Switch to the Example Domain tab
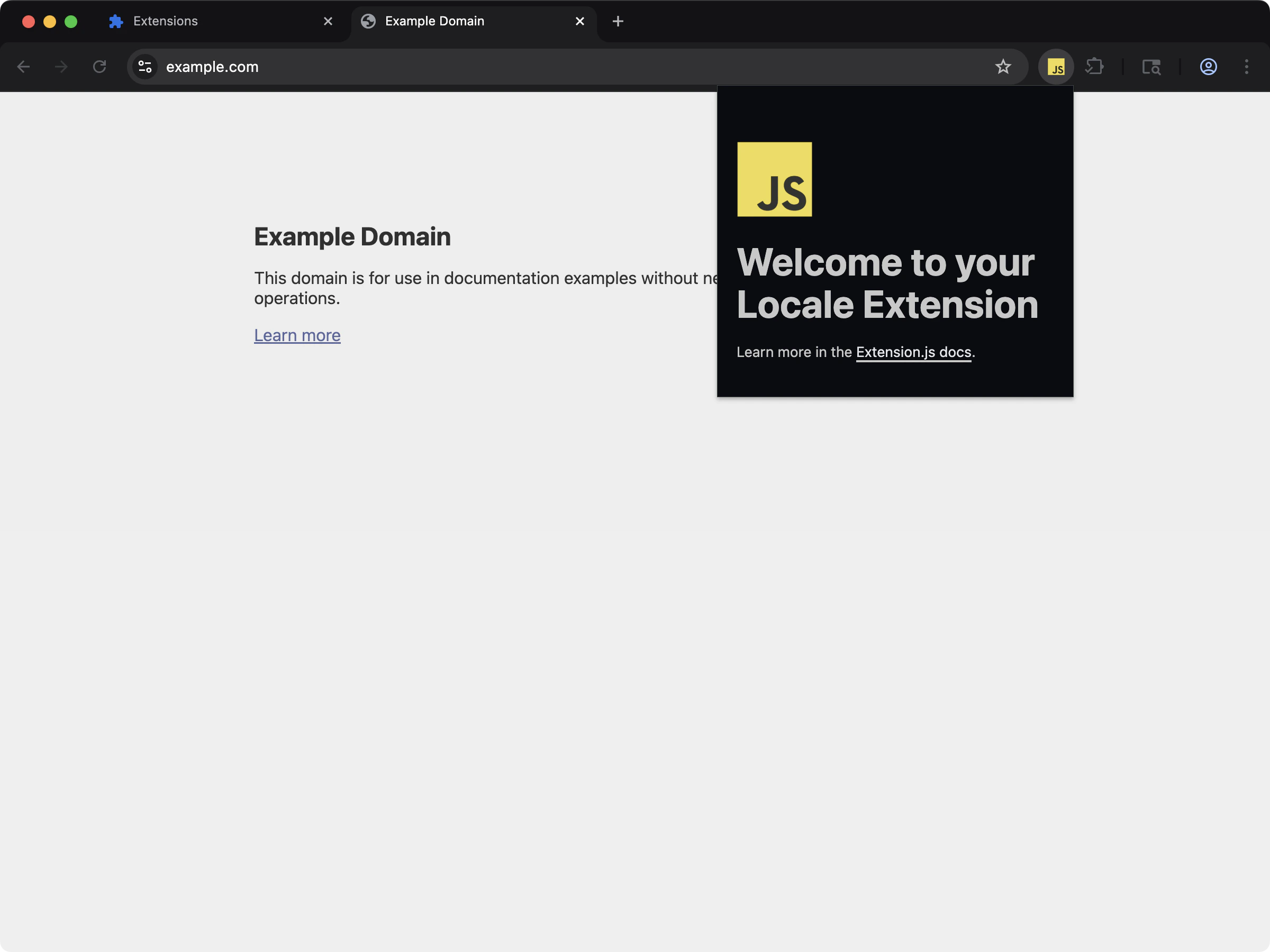This screenshot has height=952, width=1270. (x=434, y=21)
